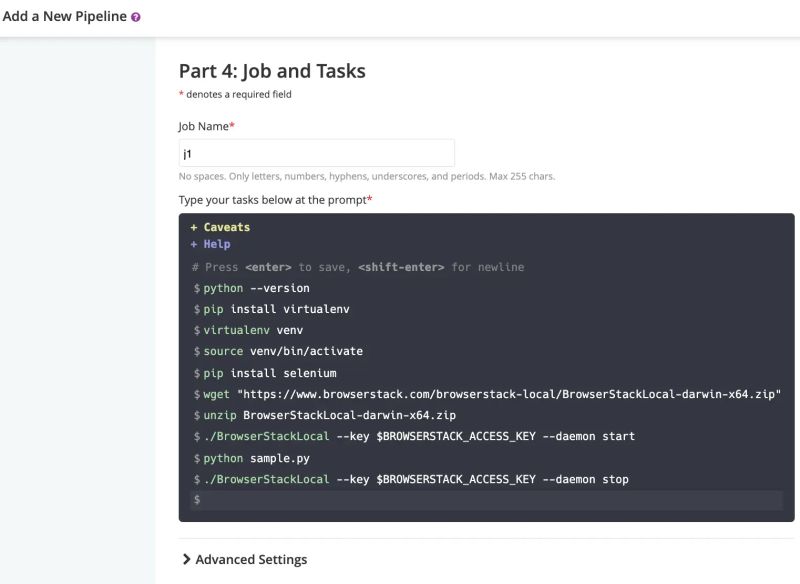Focus the Job Name input containing j1
This screenshot has width=800, height=584.
point(316,152)
